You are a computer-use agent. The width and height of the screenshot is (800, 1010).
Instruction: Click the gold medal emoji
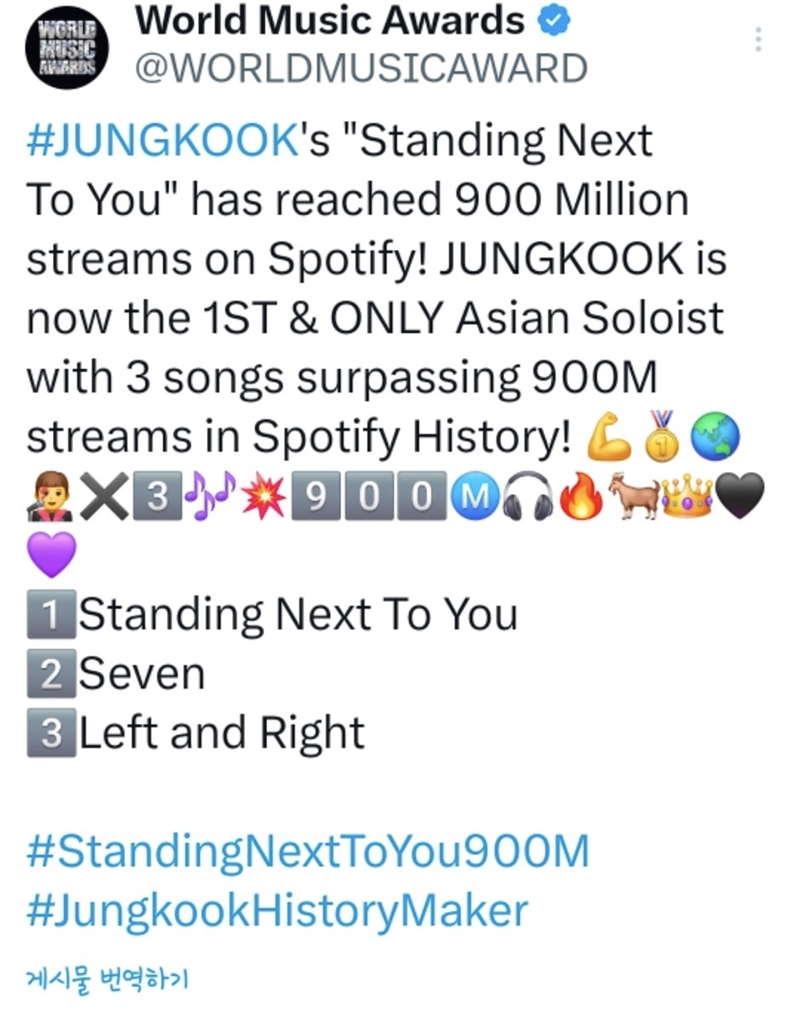662,436
